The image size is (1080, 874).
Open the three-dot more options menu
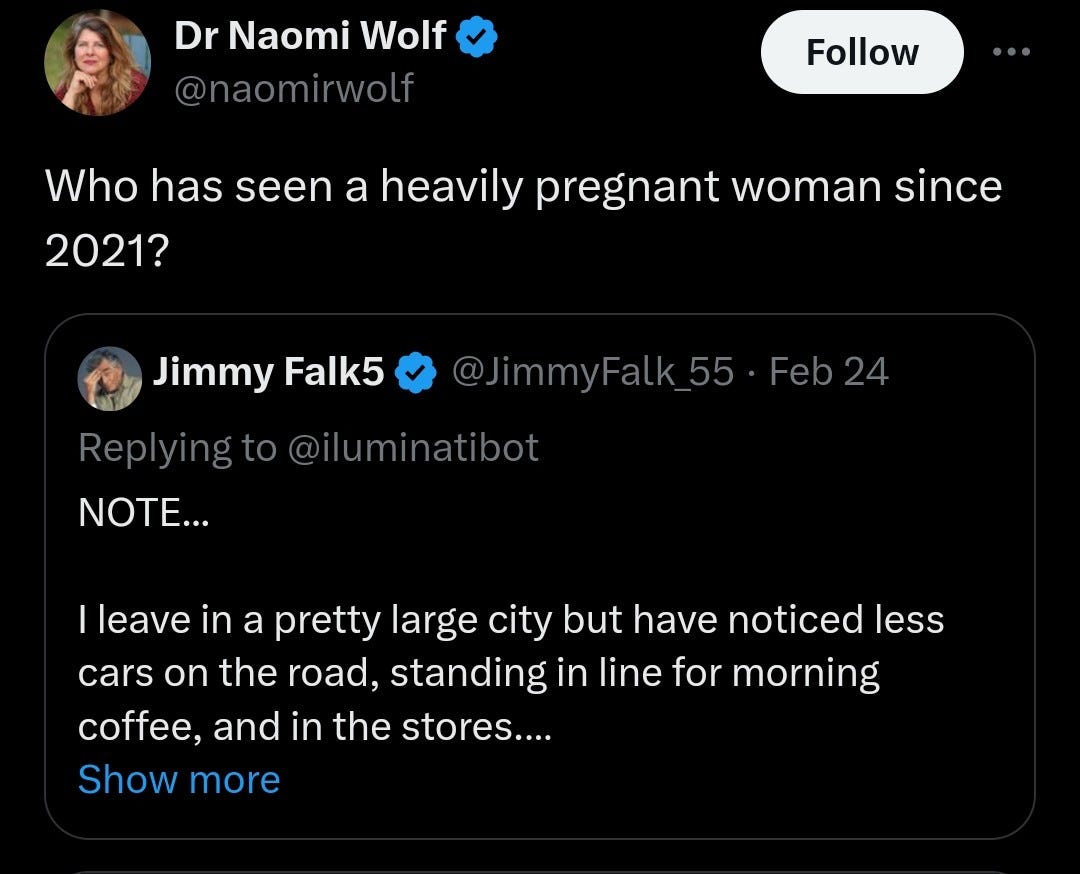click(1010, 52)
